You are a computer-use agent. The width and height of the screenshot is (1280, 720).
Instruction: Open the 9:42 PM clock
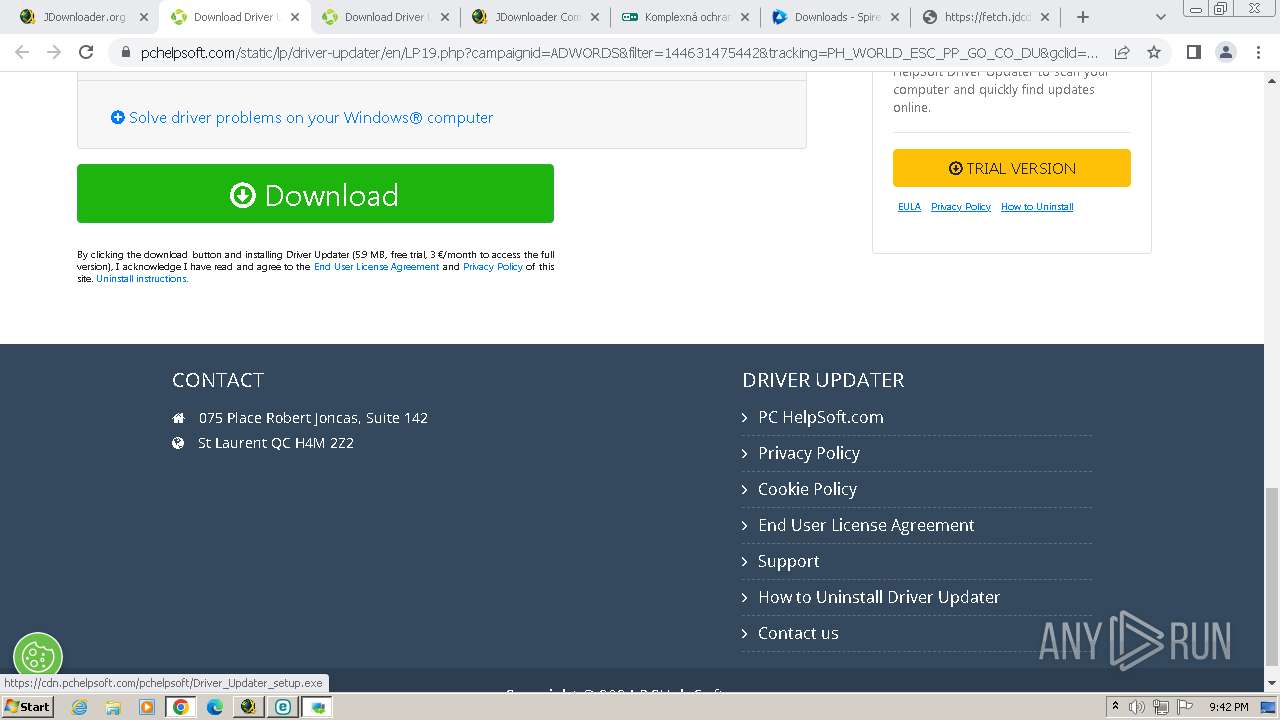point(1228,707)
